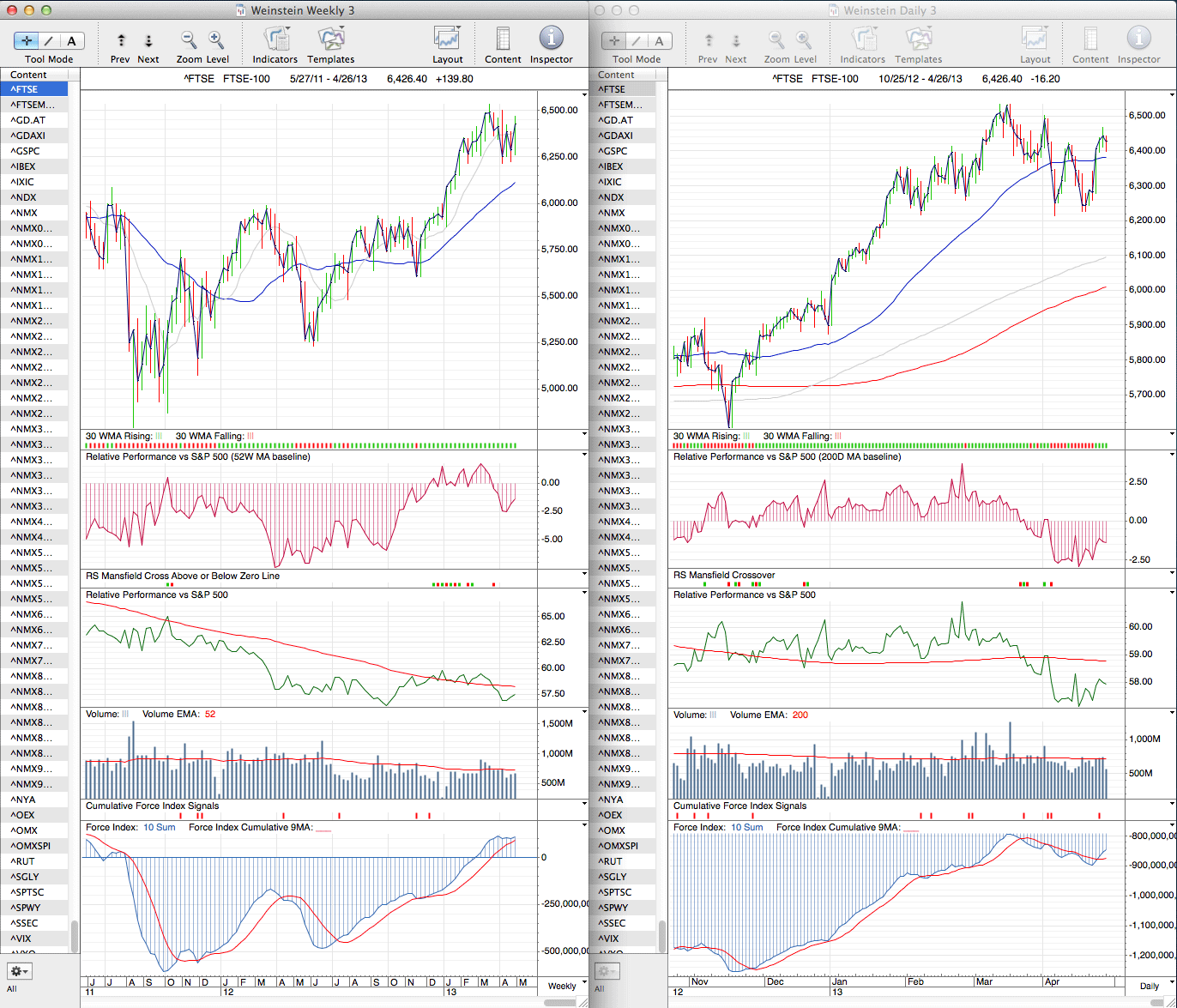This screenshot has width=1177, height=1008.
Task: Jump to next symbol in Weekly window
Action: (148, 40)
